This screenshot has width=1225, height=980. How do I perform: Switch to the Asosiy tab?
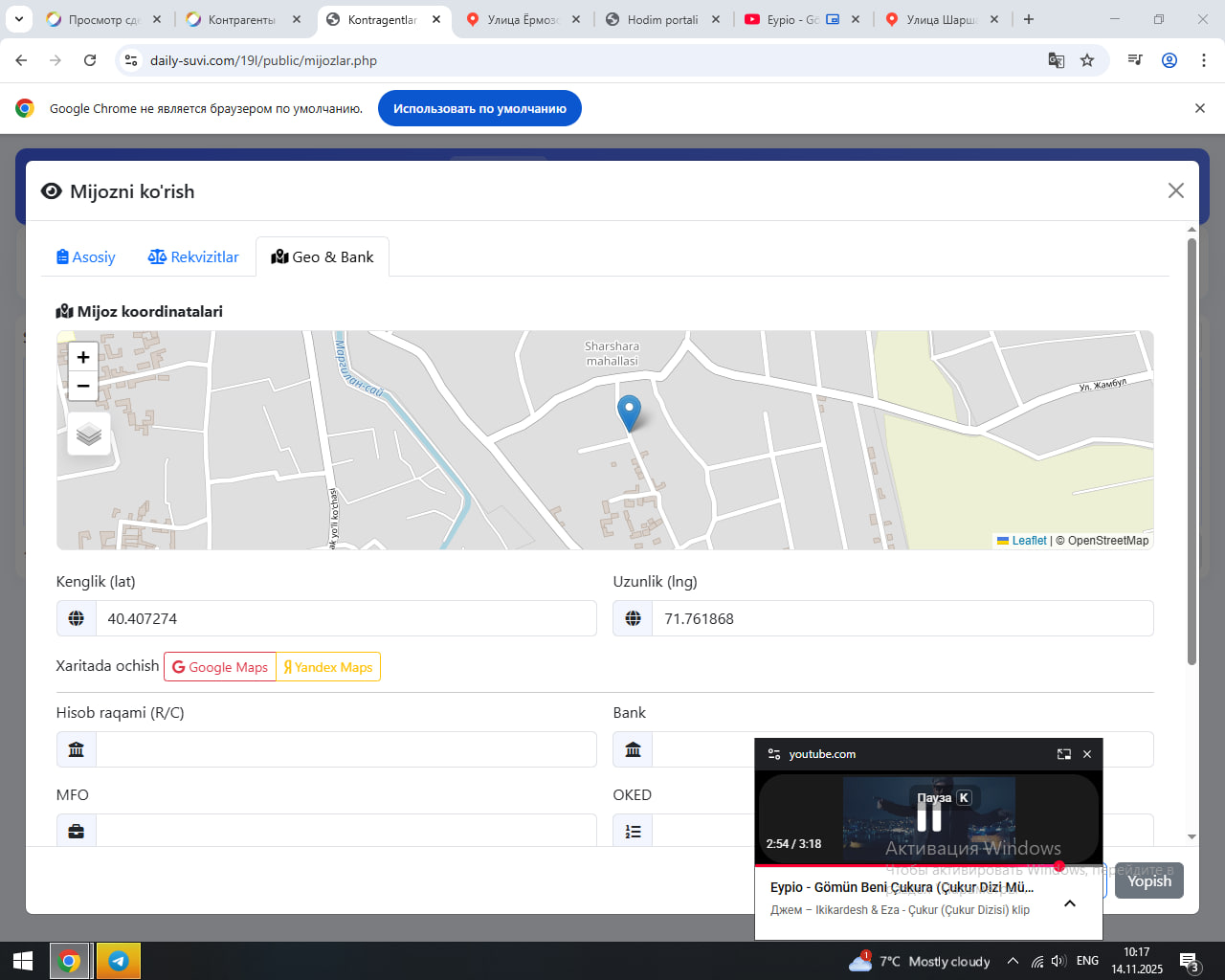point(86,256)
